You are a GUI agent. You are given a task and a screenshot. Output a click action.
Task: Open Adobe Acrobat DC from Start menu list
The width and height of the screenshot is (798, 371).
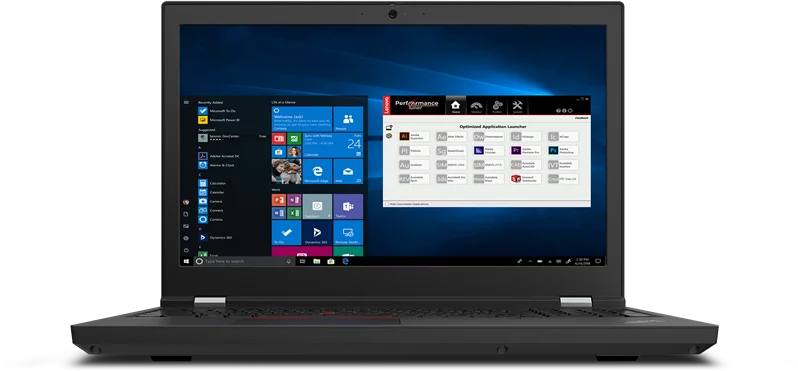[219, 156]
